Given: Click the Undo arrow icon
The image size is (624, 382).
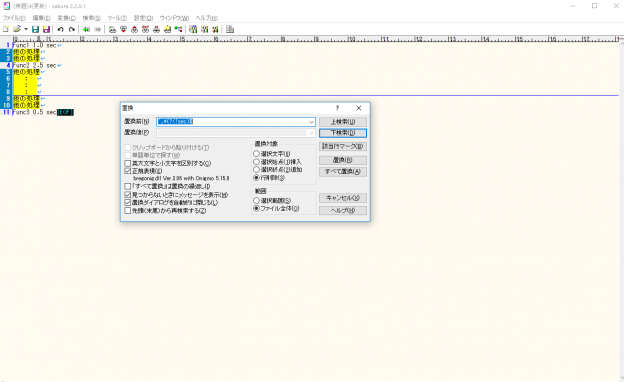Looking at the screenshot, I should [60, 29].
